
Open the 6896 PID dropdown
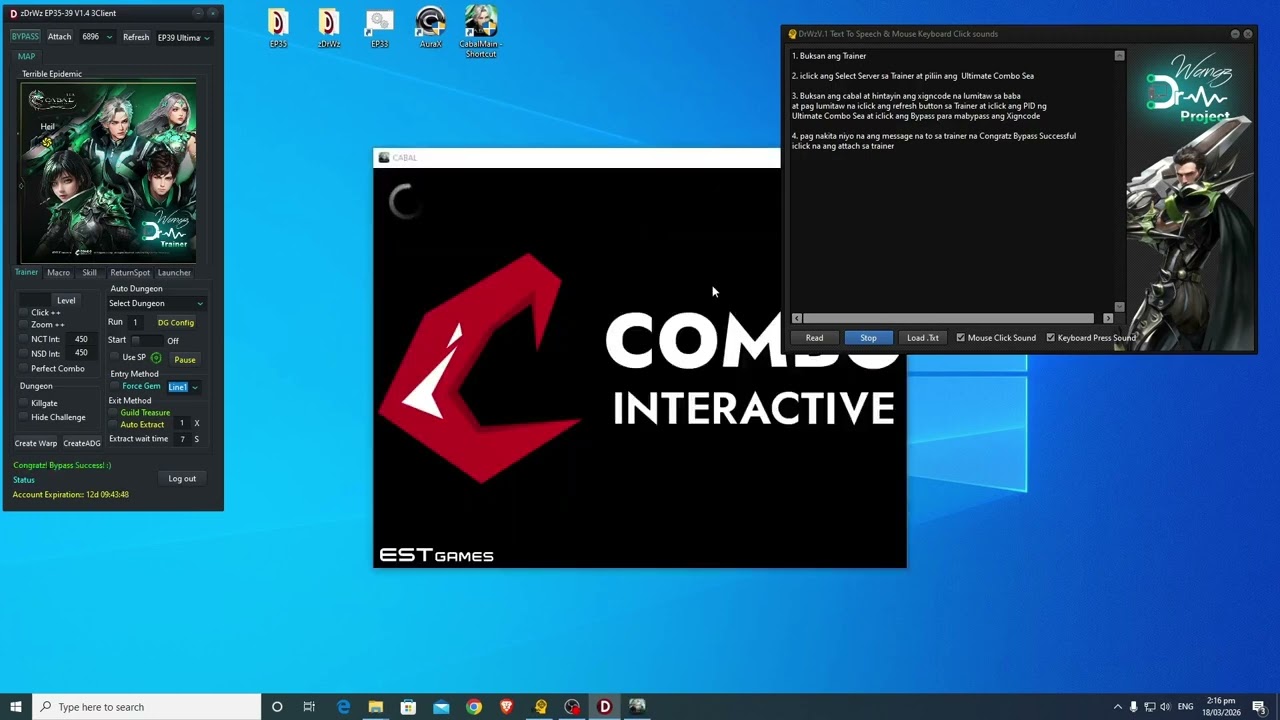tap(97, 37)
